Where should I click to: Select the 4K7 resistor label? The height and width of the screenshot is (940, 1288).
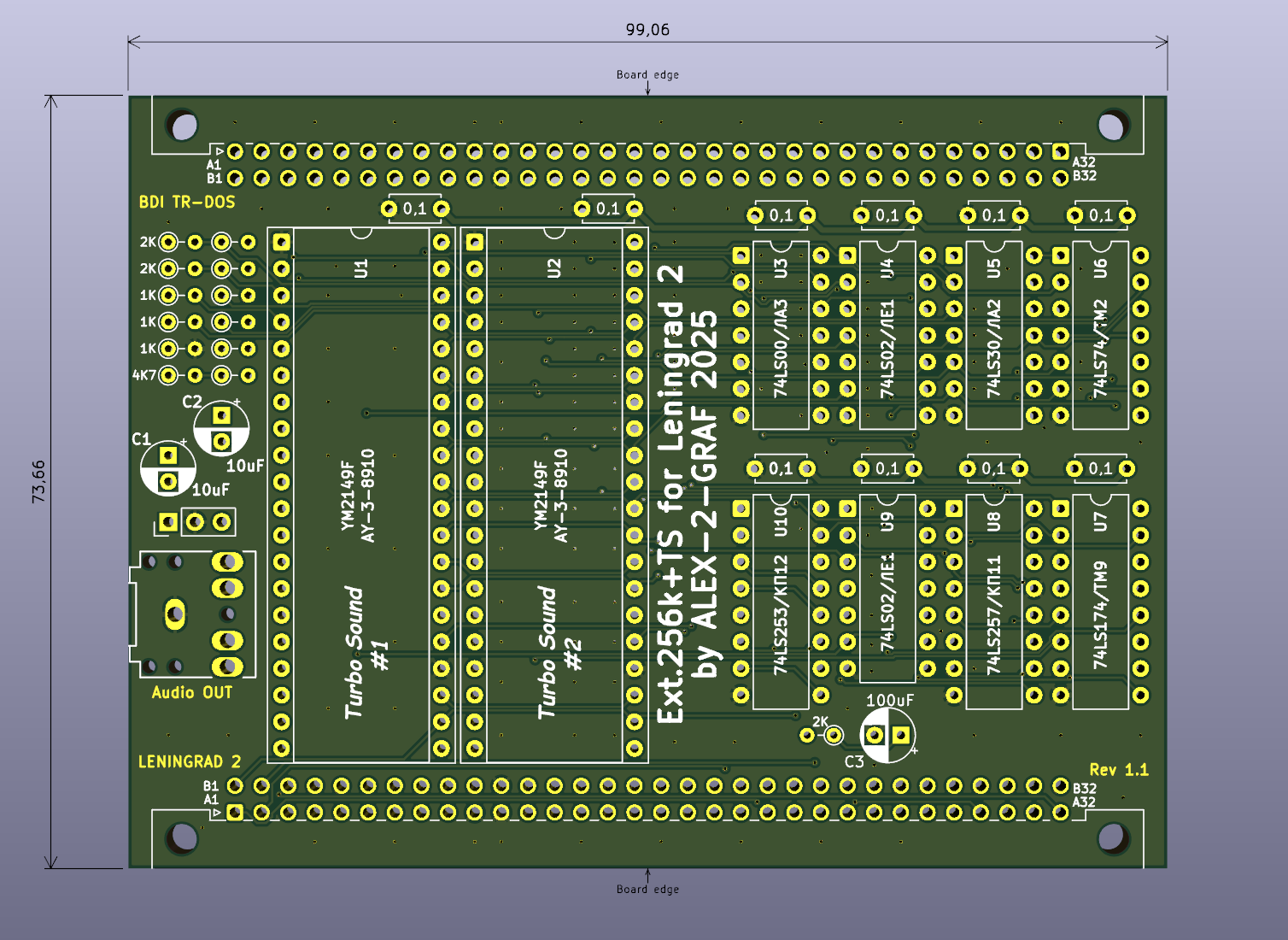point(144,375)
